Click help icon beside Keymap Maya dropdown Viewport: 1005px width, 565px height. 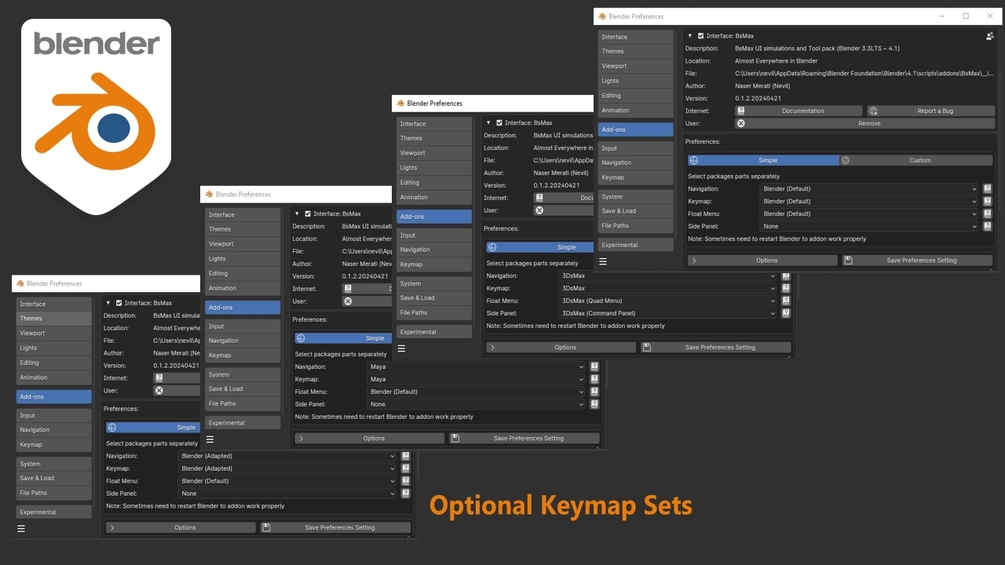(594, 379)
